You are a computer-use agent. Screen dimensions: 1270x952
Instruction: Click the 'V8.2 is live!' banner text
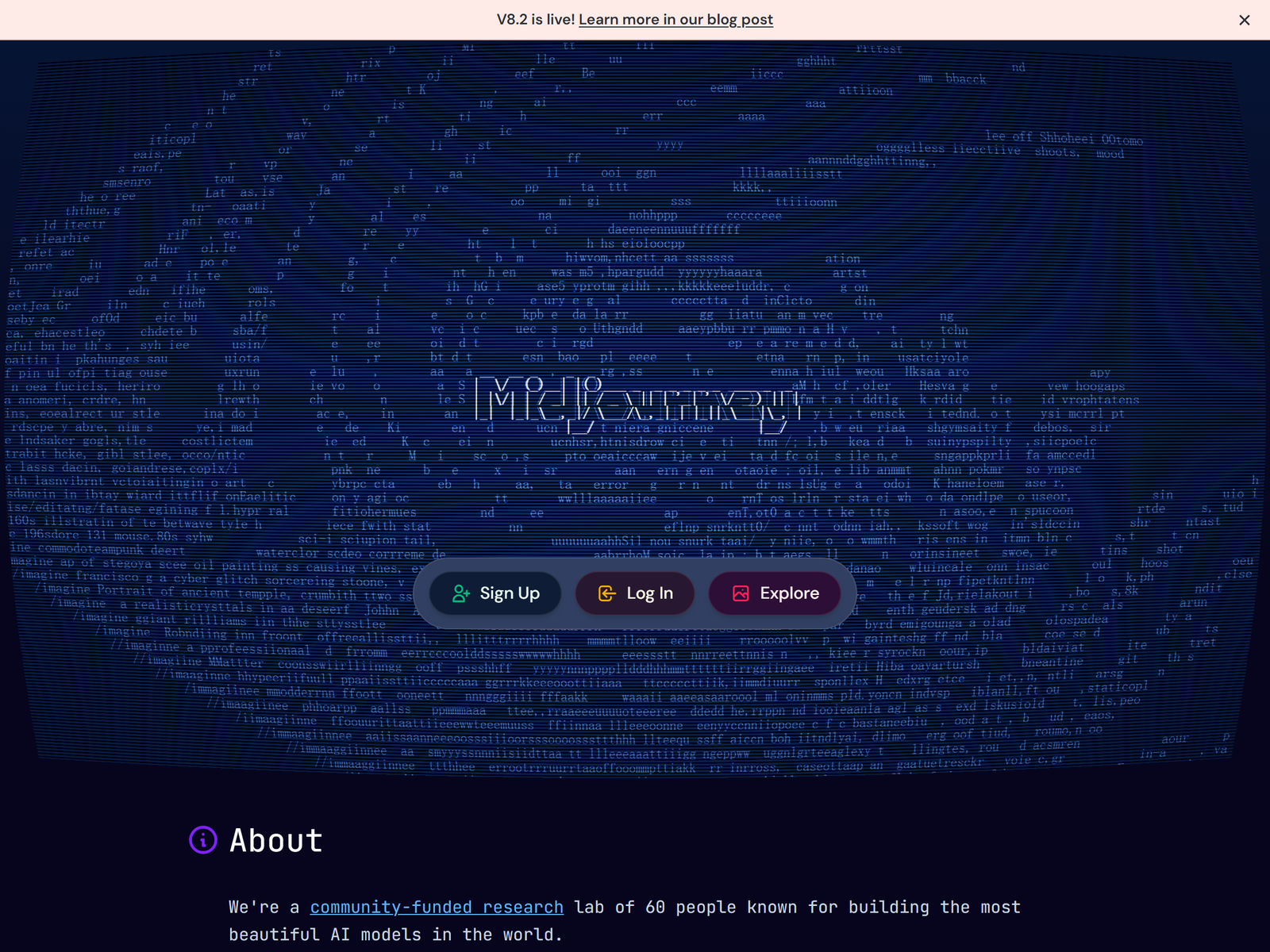(536, 19)
